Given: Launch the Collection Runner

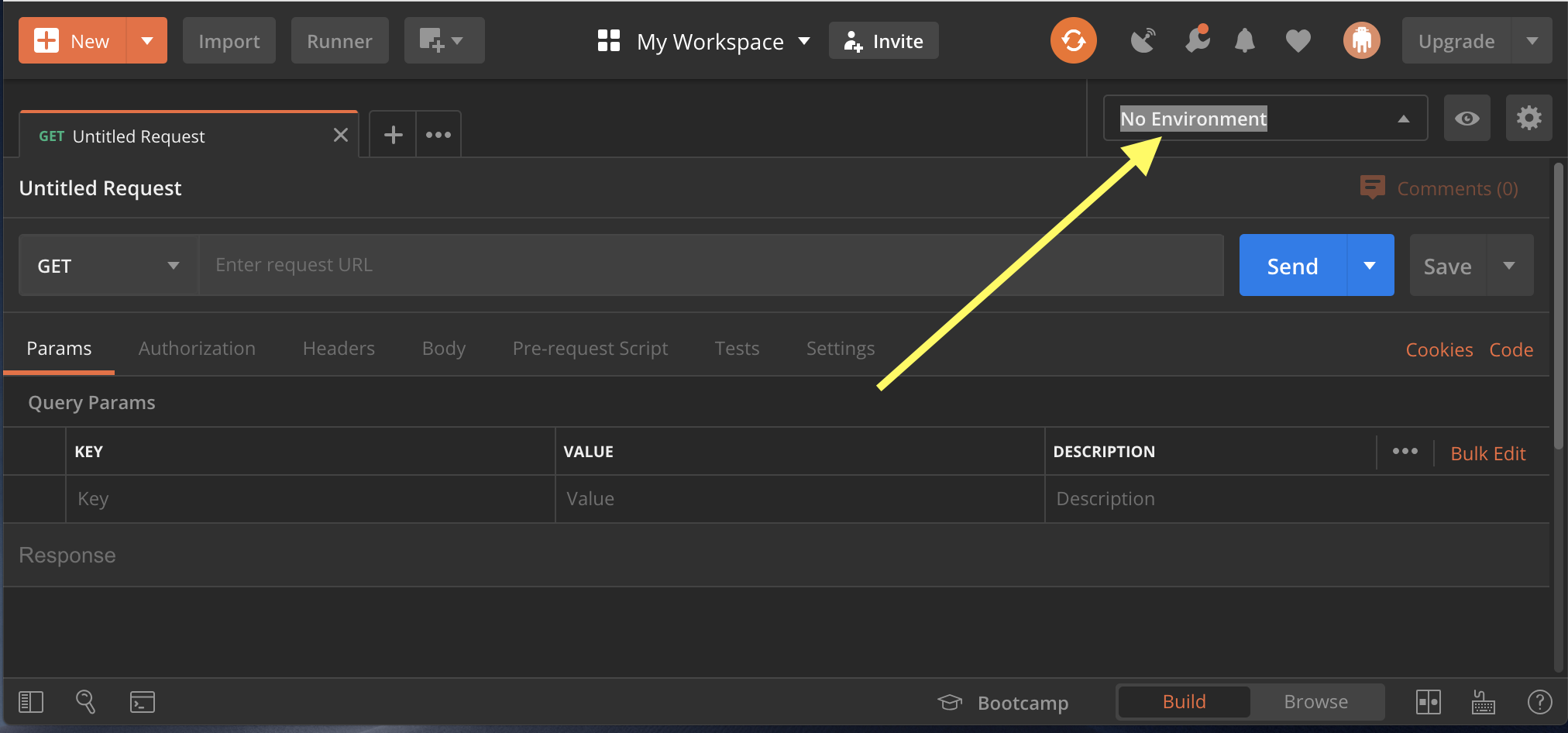Looking at the screenshot, I should click(339, 40).
